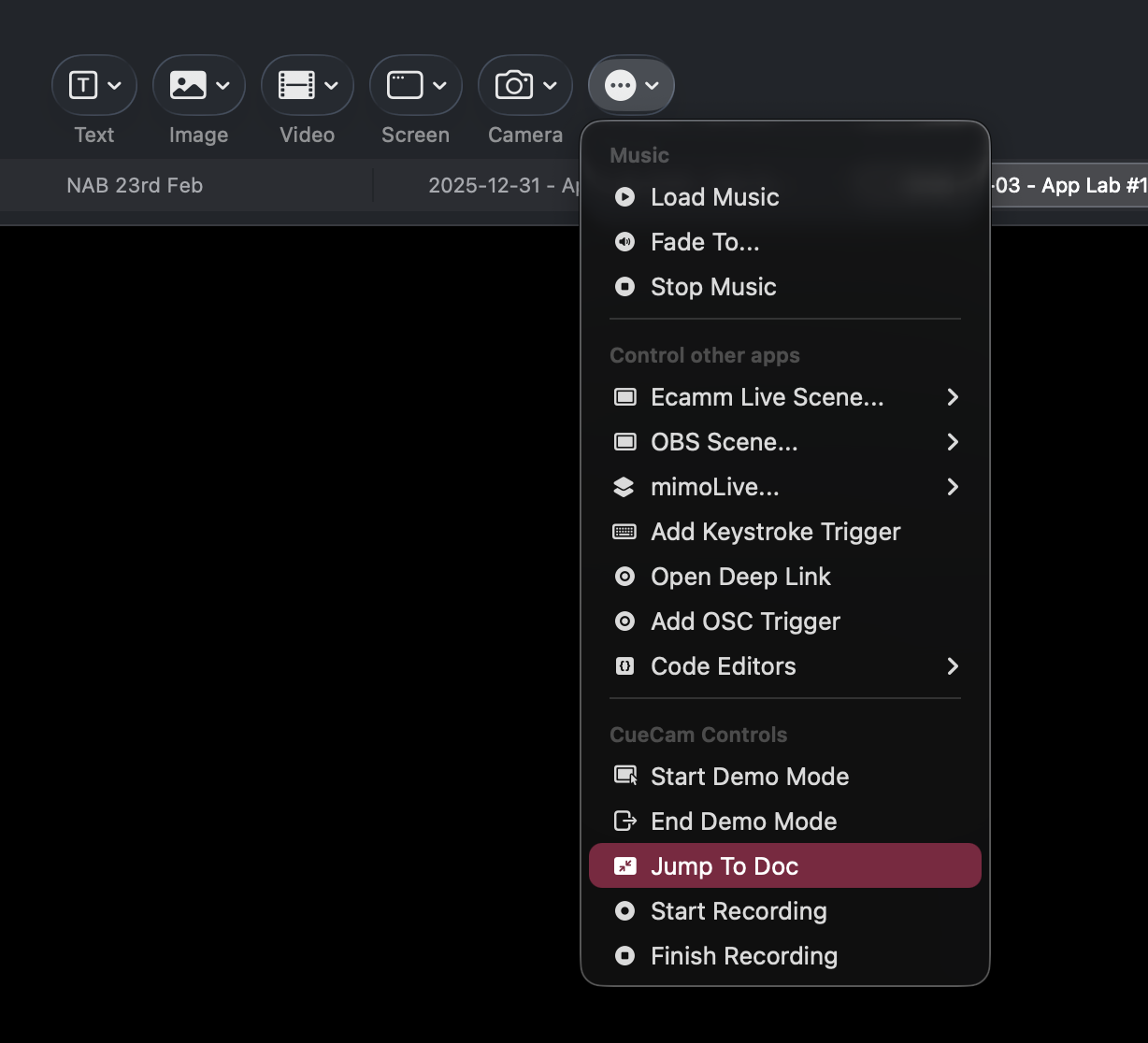Select Add Keystroke Trigger menu item

[x=775, y=532]
